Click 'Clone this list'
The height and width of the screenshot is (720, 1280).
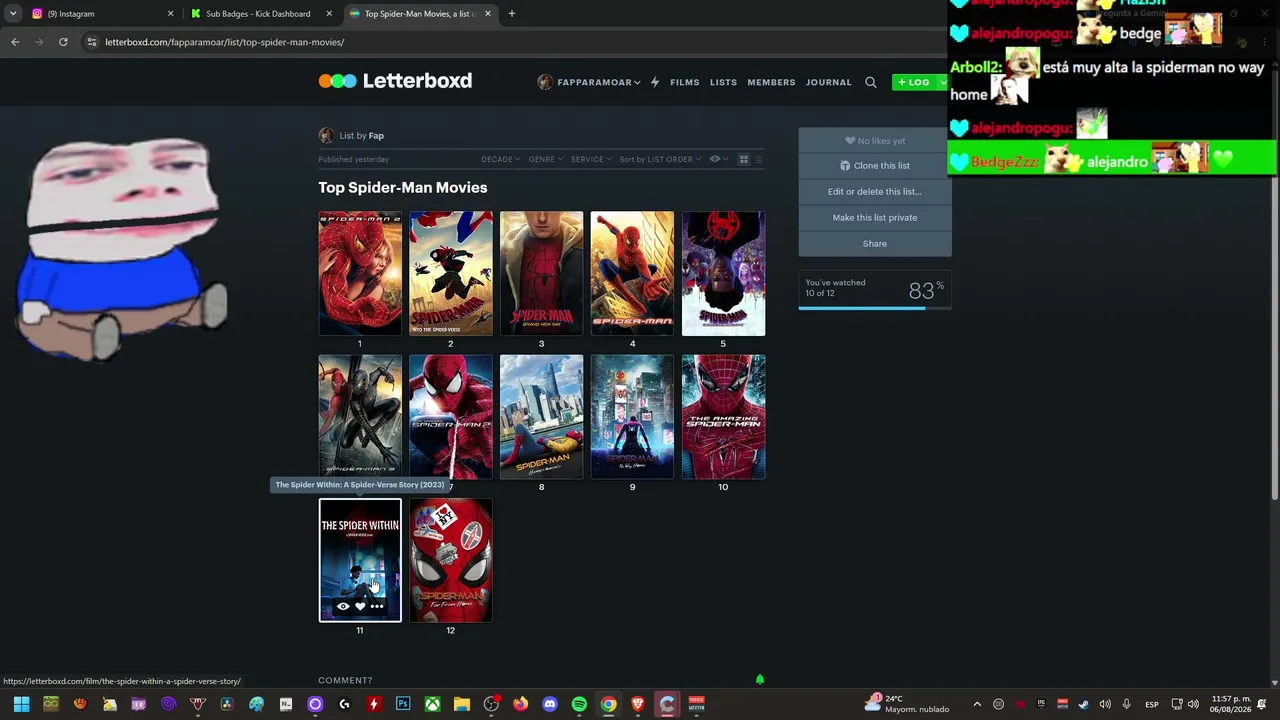(875, 166)
